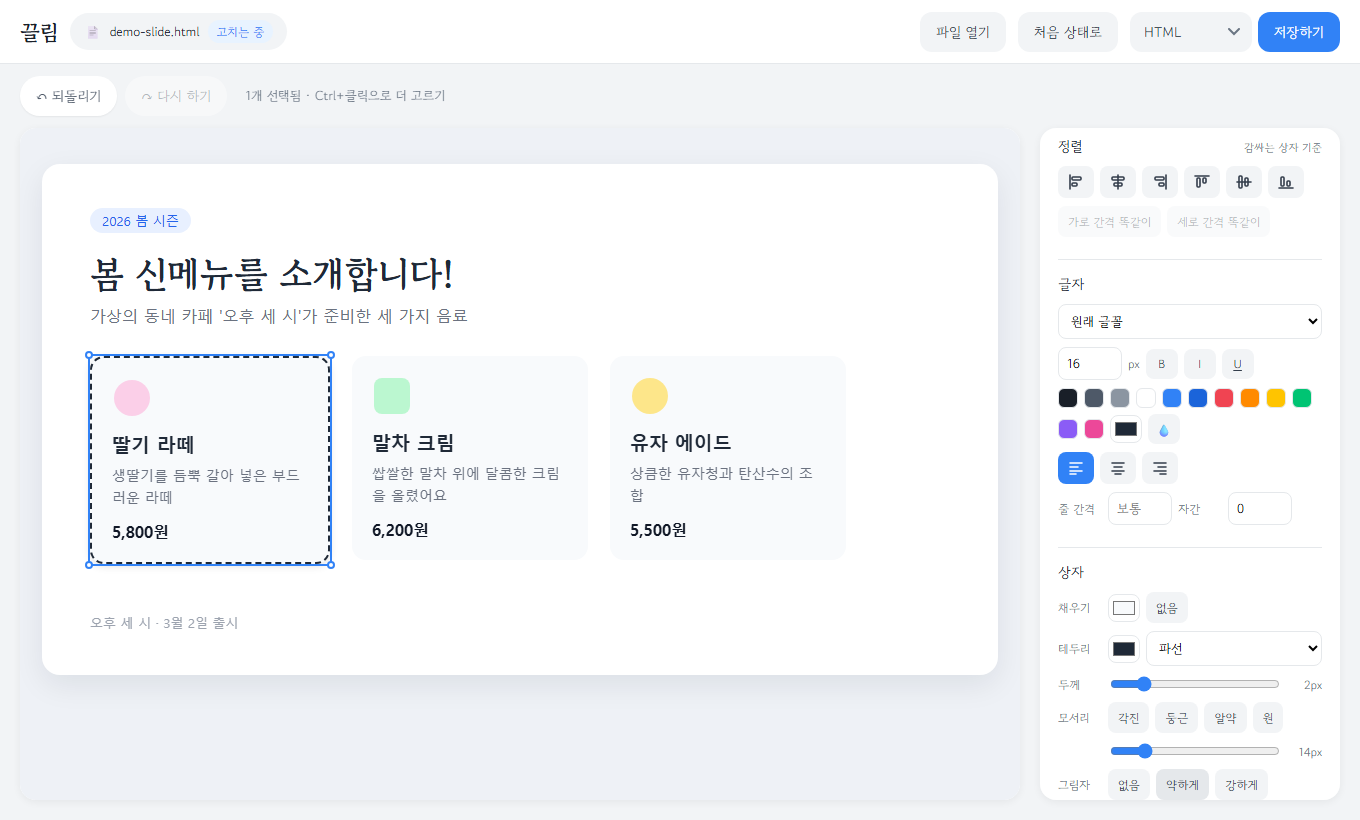Choose 알약 corner style

[1225, 718]
